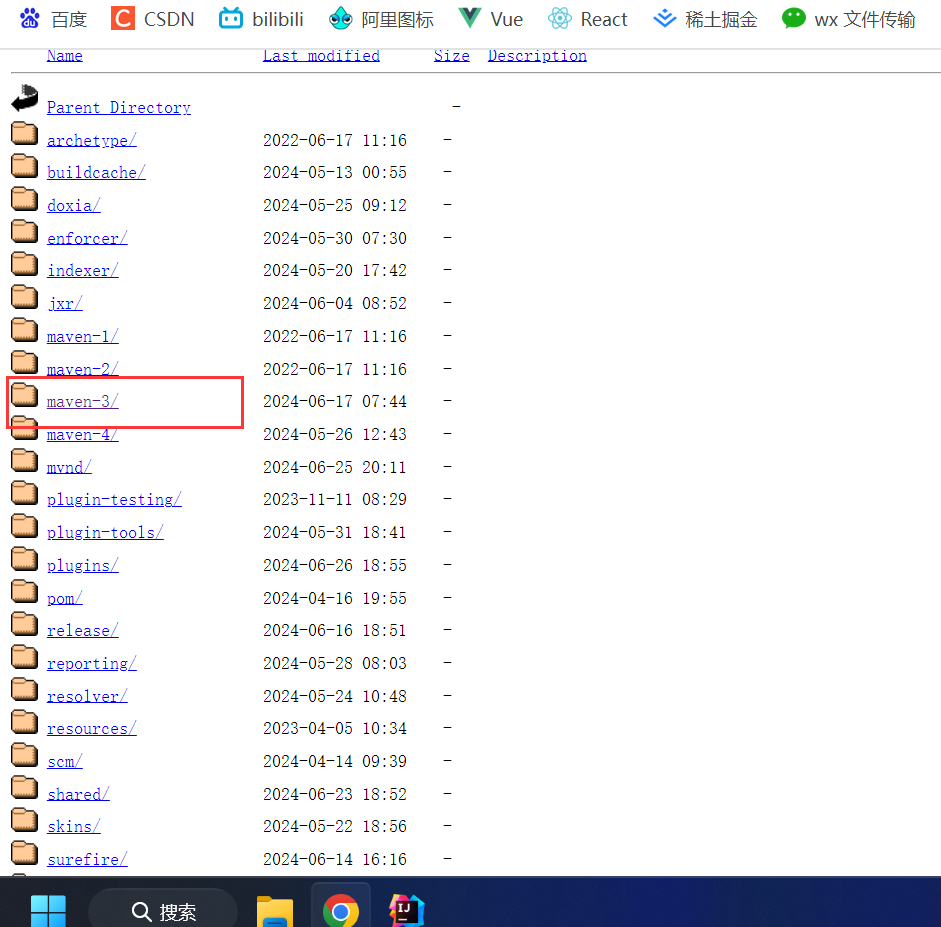The width and height of the screenshot is (941, 927).
Task: Go to the Parent Directory link
Action: (x=119, y=108)
